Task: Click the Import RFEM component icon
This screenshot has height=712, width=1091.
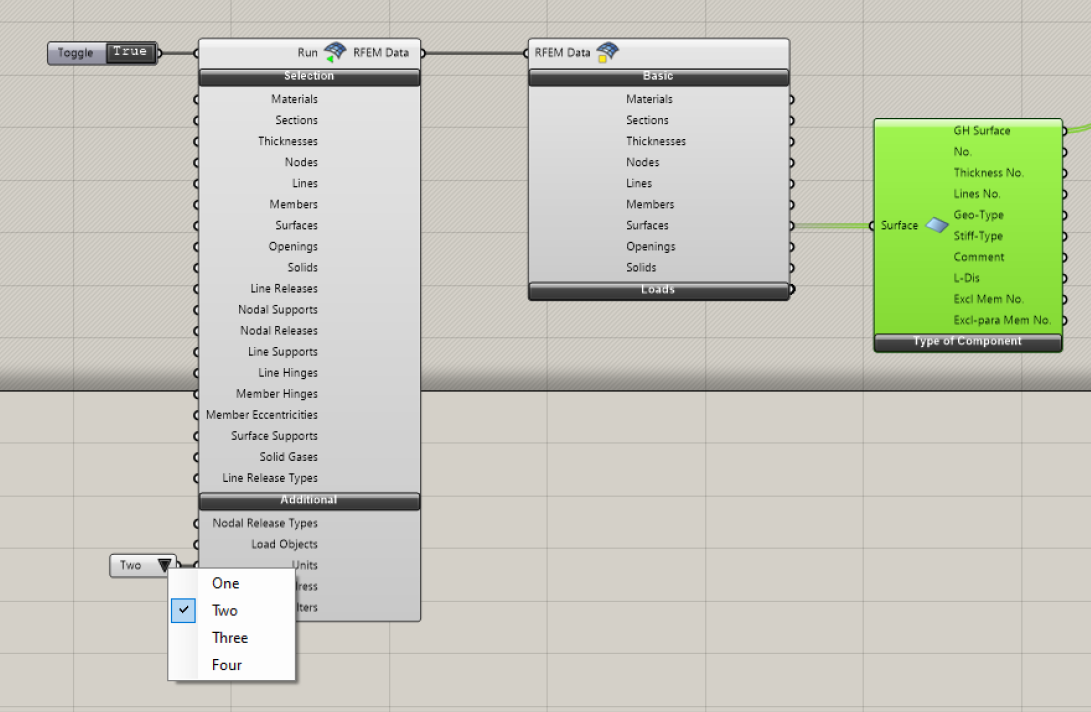Action: click(x=335, y=52)
